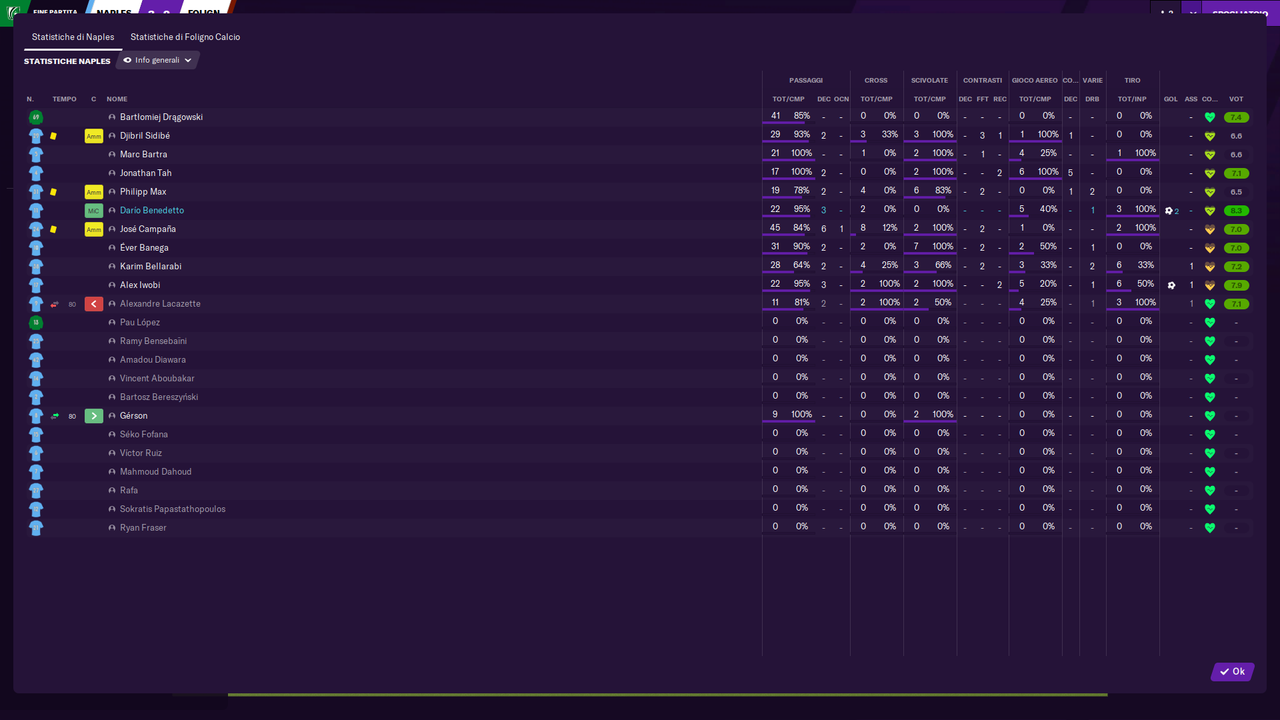Image resolution: width=1280 pixels, height=720 pixels.
Task: Open the Info generali view dropdown
Action: (x=158, y=60)
